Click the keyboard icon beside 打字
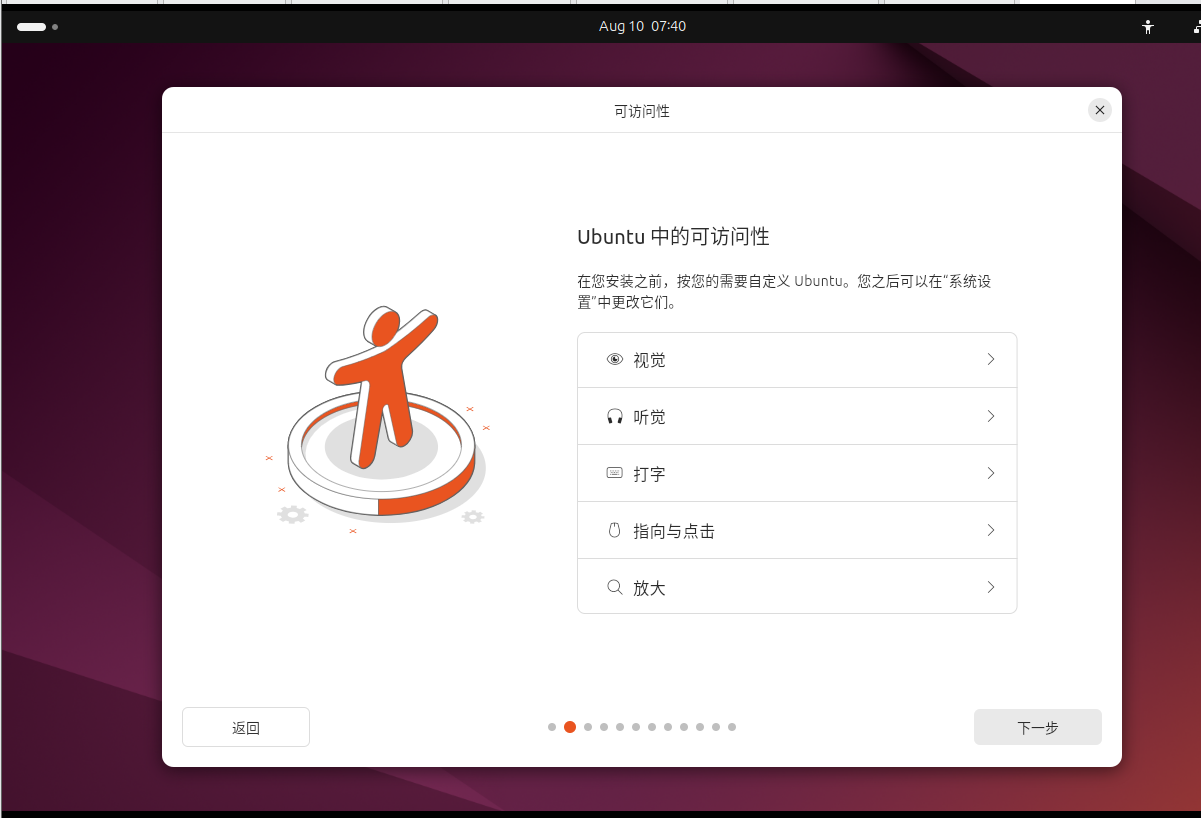The image size is (1201, 818). (615, 473)
